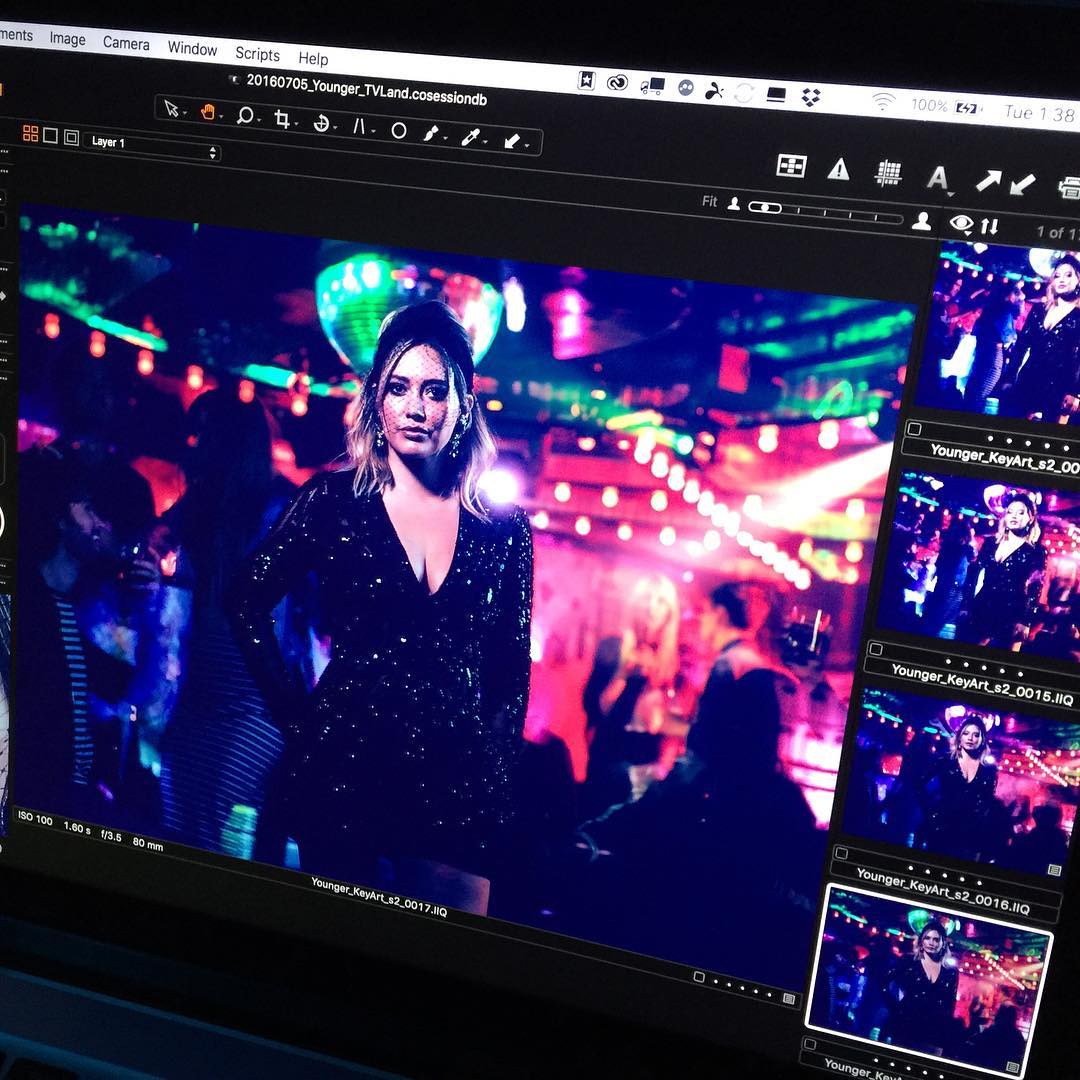Toggle checkbox above Younger_KeyArt_s2_0016 thumbnail
Viewport: 1080px width, 1080px height.
(x=841, y=853)
